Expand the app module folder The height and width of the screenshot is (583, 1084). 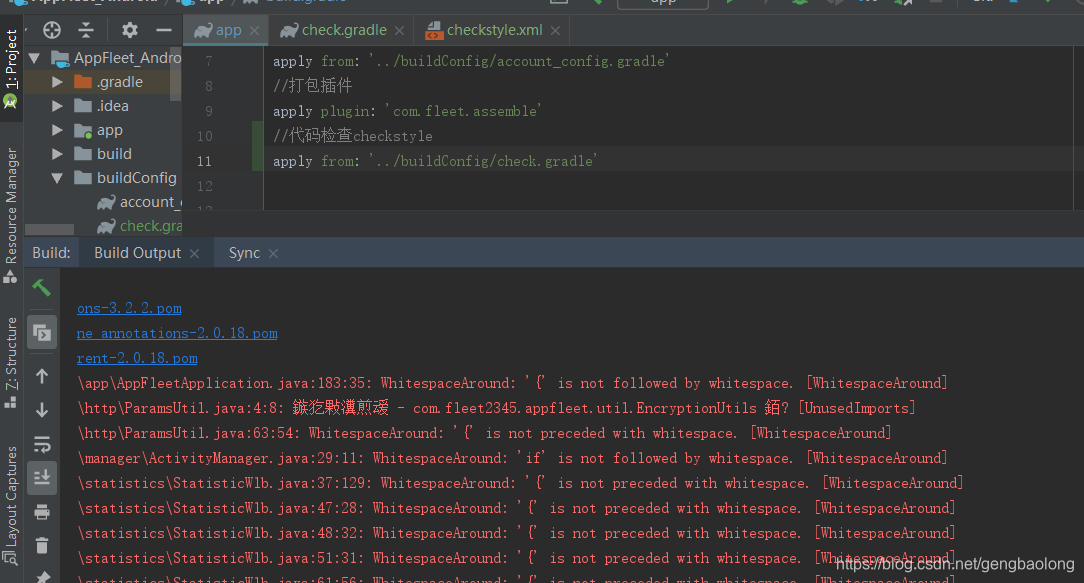click(57, 130)
